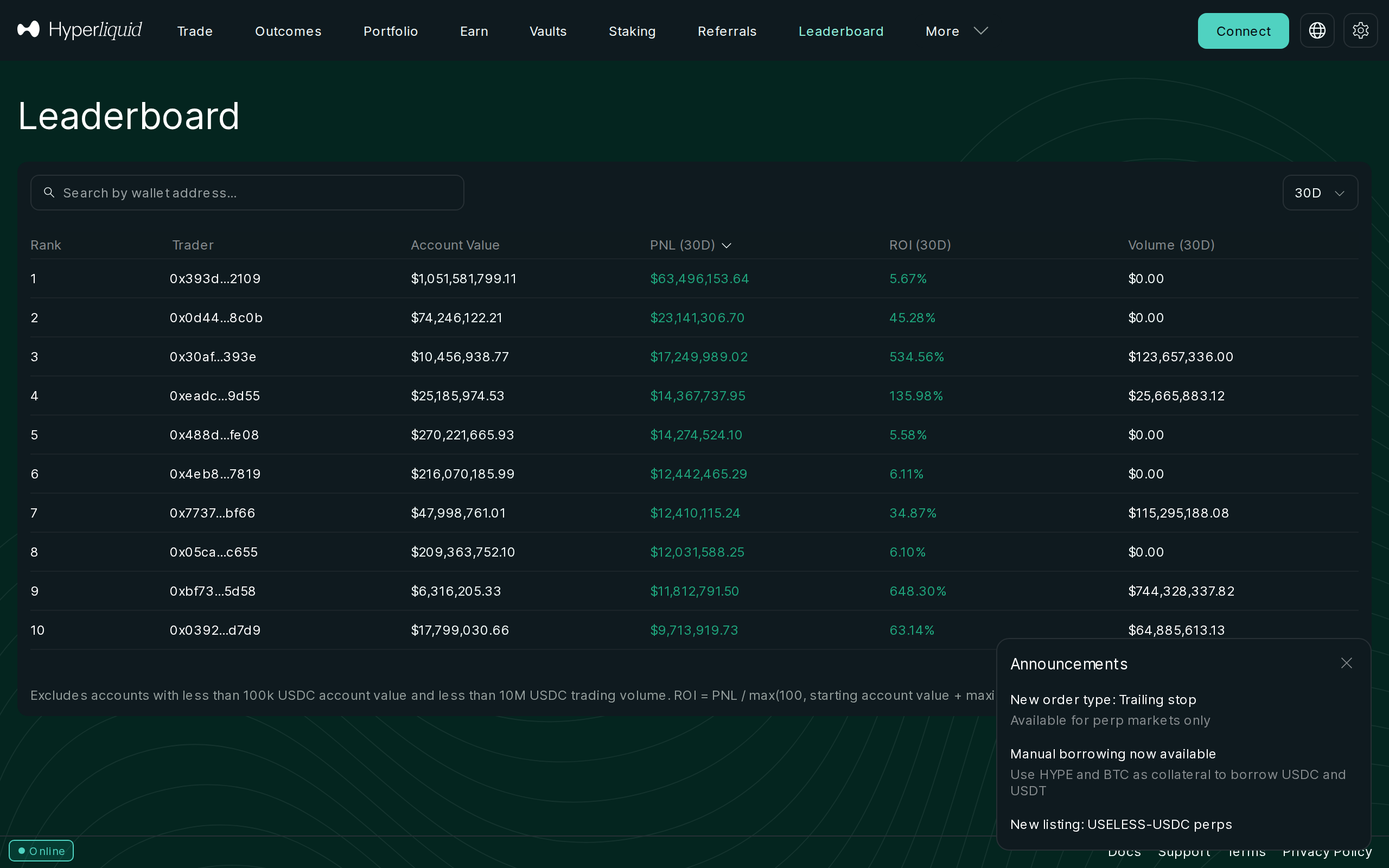Screen dimensions: 1389x868
Task: Open trader 0xeadc...9d55
Action: click(214, 395)
